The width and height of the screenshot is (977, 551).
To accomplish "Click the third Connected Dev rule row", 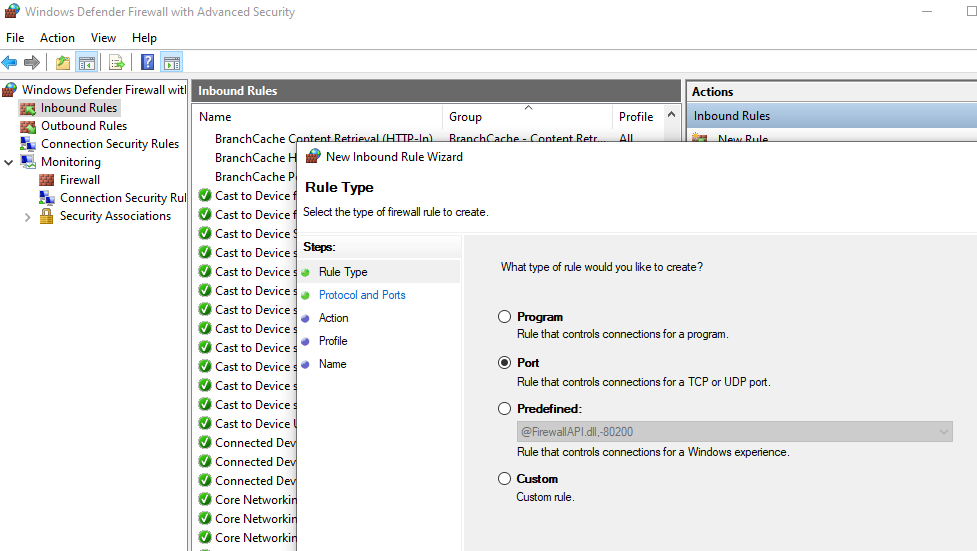I will [255, 481].
